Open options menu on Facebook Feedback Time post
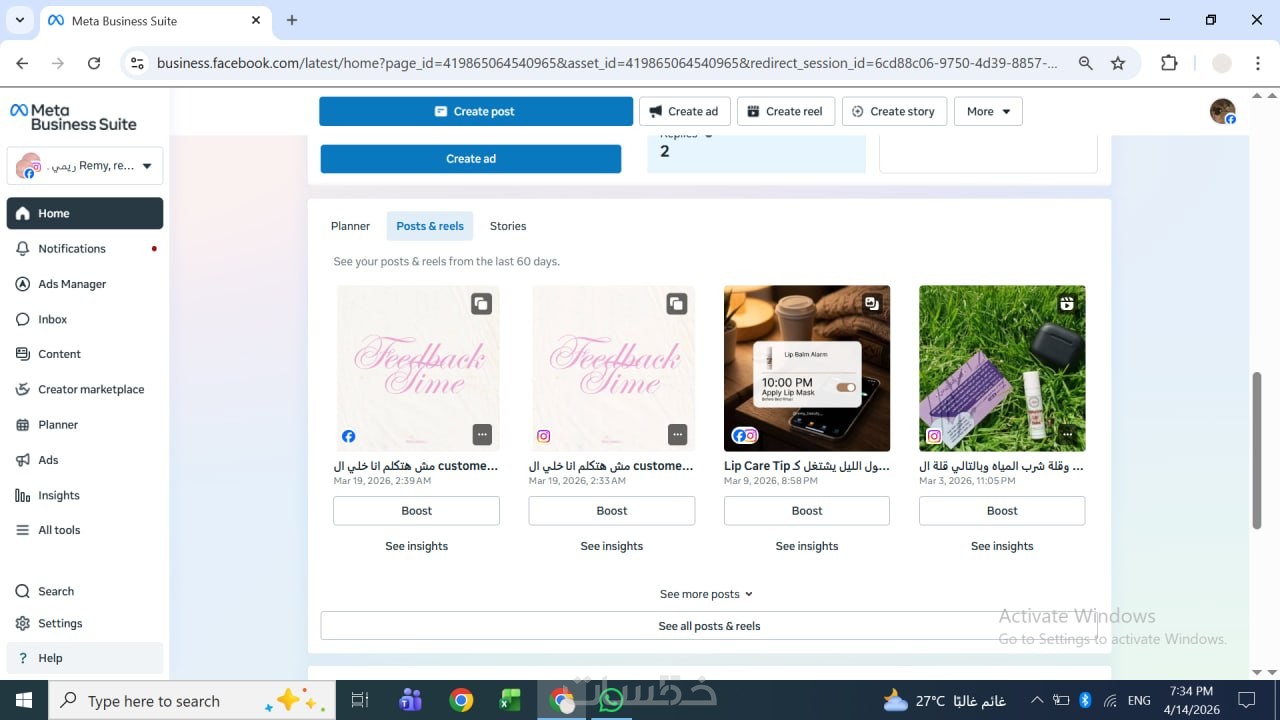This screenshot has height=720, width=1280. [x=482, y=434]
